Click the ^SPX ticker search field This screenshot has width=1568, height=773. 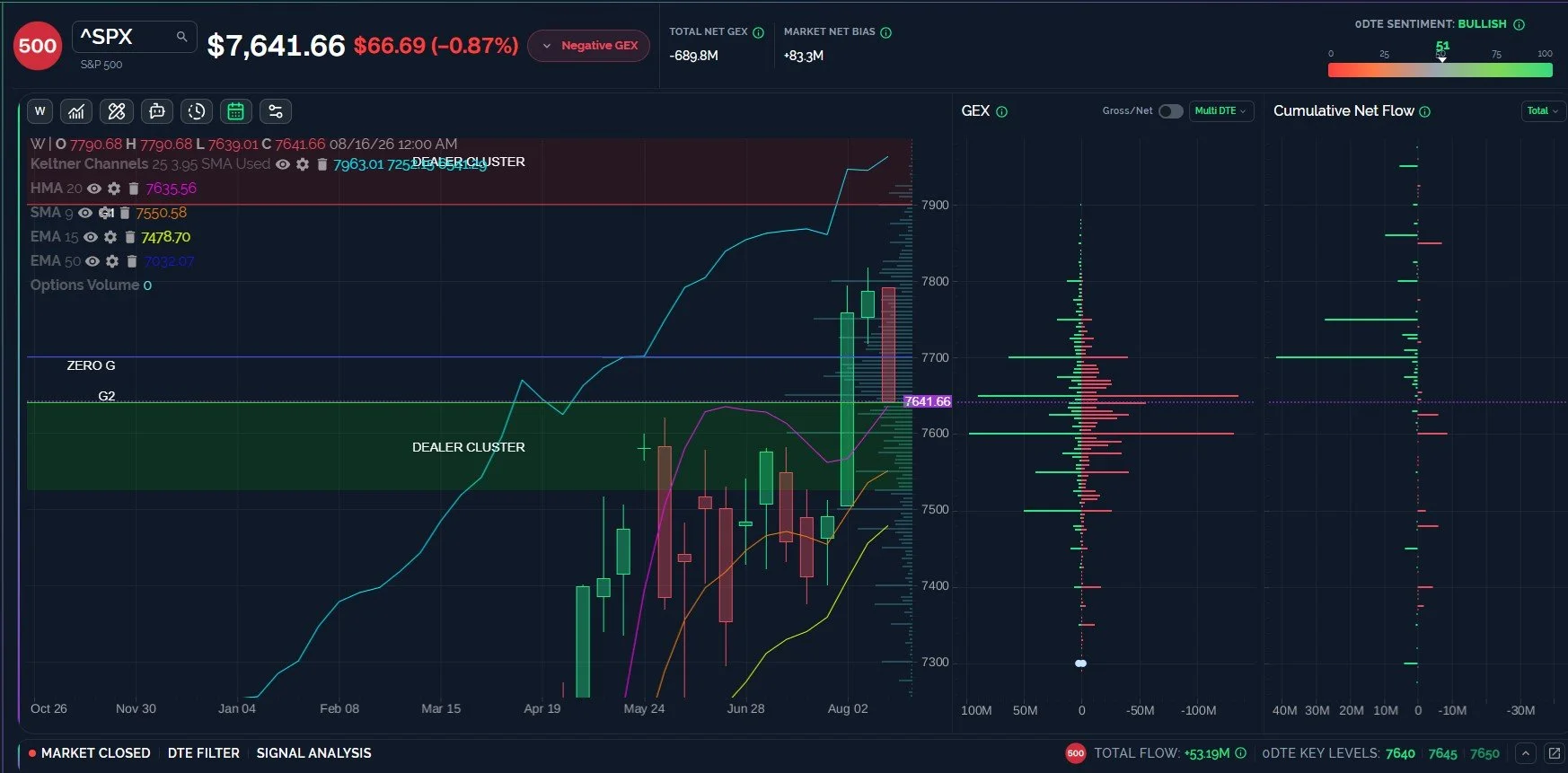(x=135, y=37)
